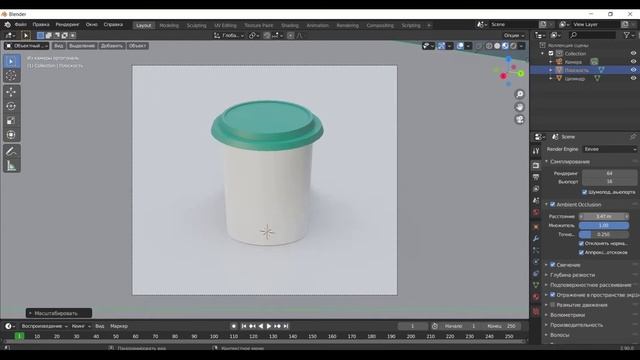Pick the Transform tool

[x=11, y=135]
